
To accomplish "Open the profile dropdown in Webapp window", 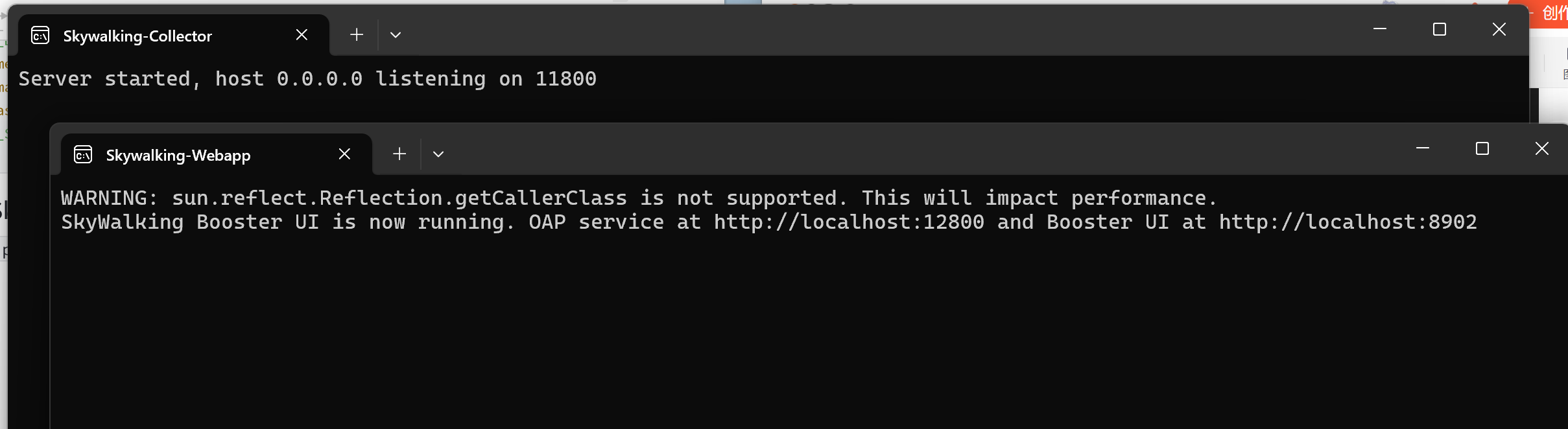I will (x=438, y=154).
